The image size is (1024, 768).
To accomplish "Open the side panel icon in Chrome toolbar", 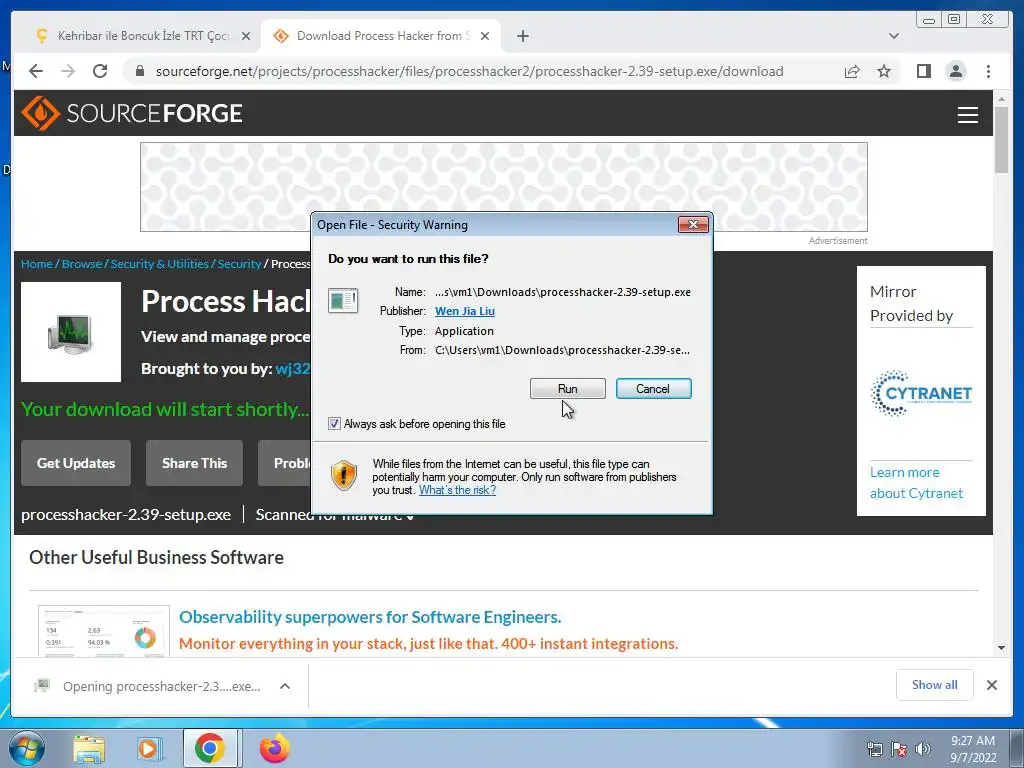I will 923,71.
